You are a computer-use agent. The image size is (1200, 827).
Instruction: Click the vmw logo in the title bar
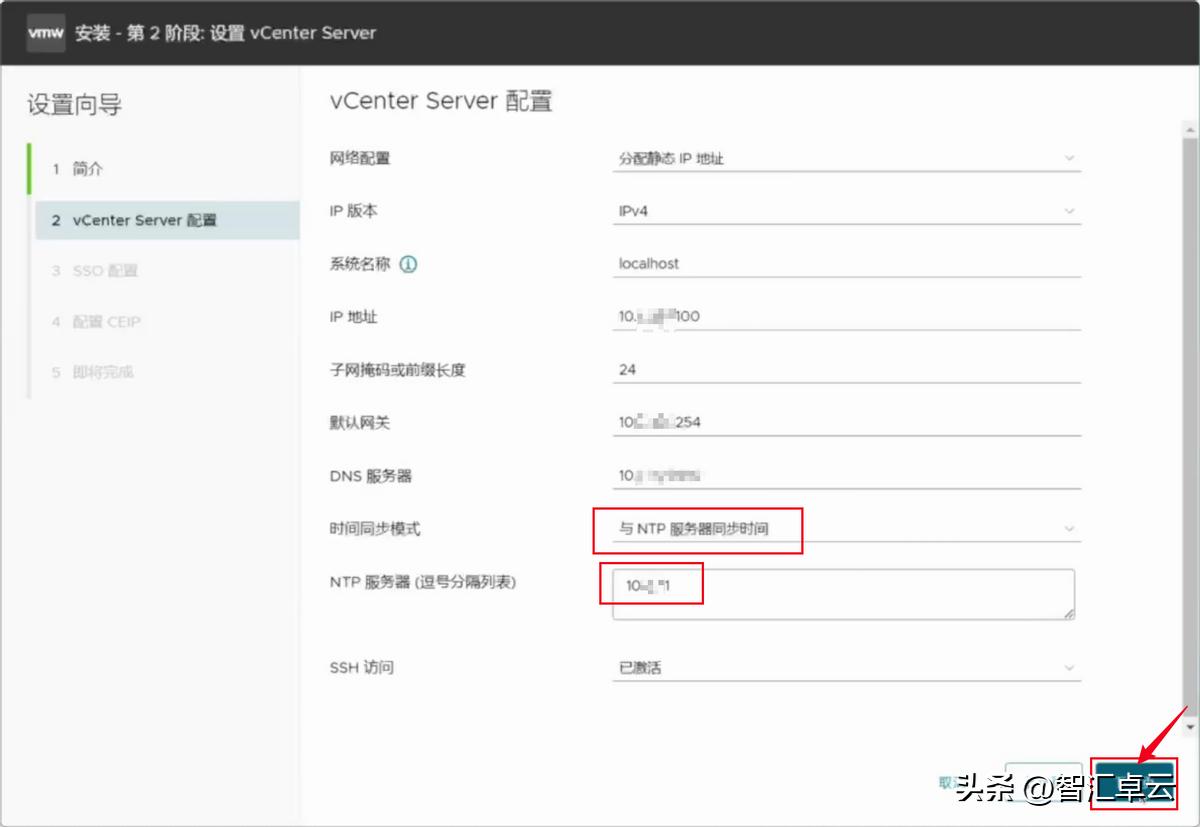46,32
